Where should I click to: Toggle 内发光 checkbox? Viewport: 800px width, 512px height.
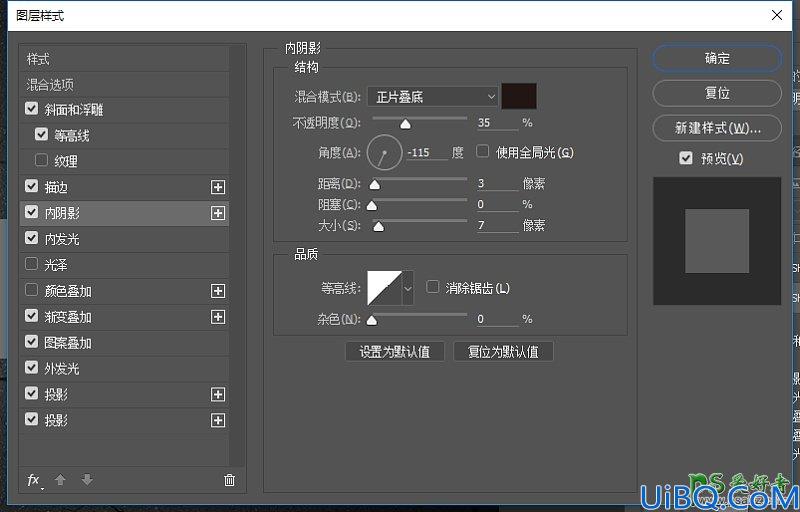click(x=32, y=238)
